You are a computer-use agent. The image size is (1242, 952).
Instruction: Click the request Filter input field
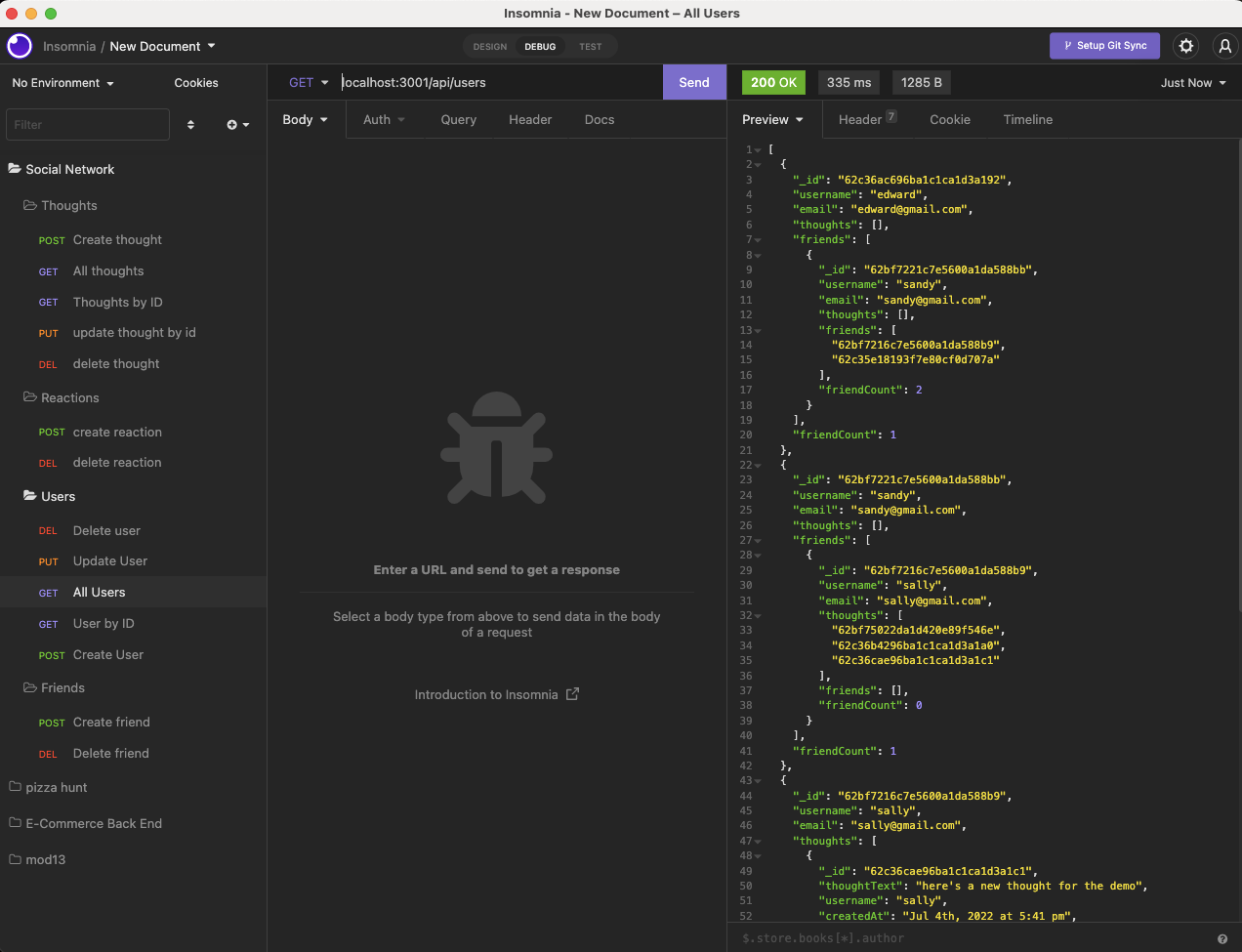(x=88, y=125)
